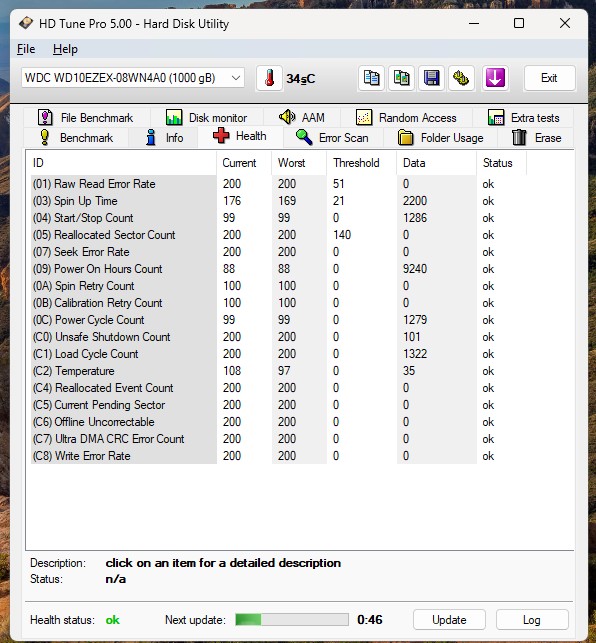Switch to the Erase tab

pos(537,138)
